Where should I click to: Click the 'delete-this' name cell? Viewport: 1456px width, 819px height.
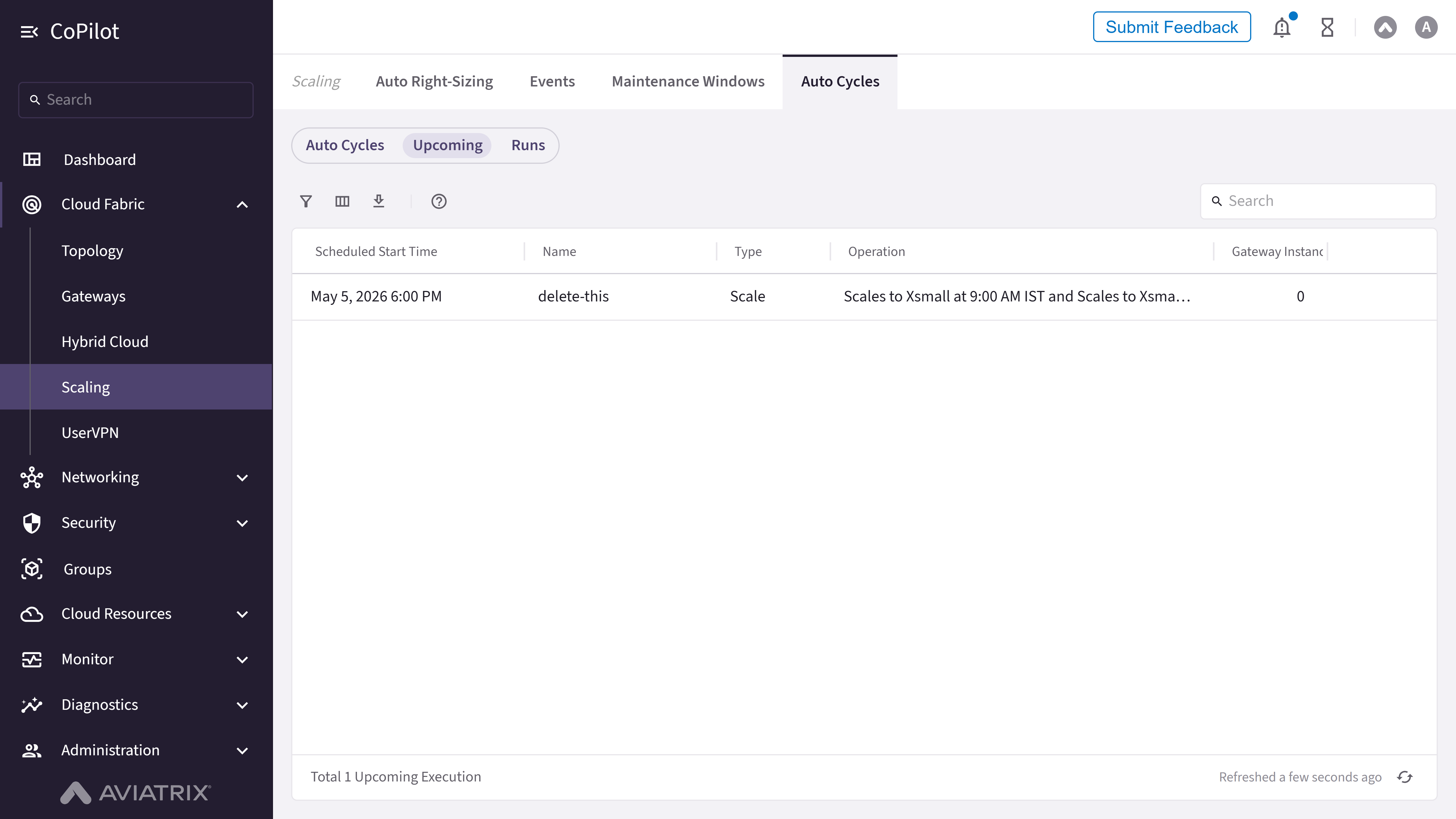pos(573,297)
